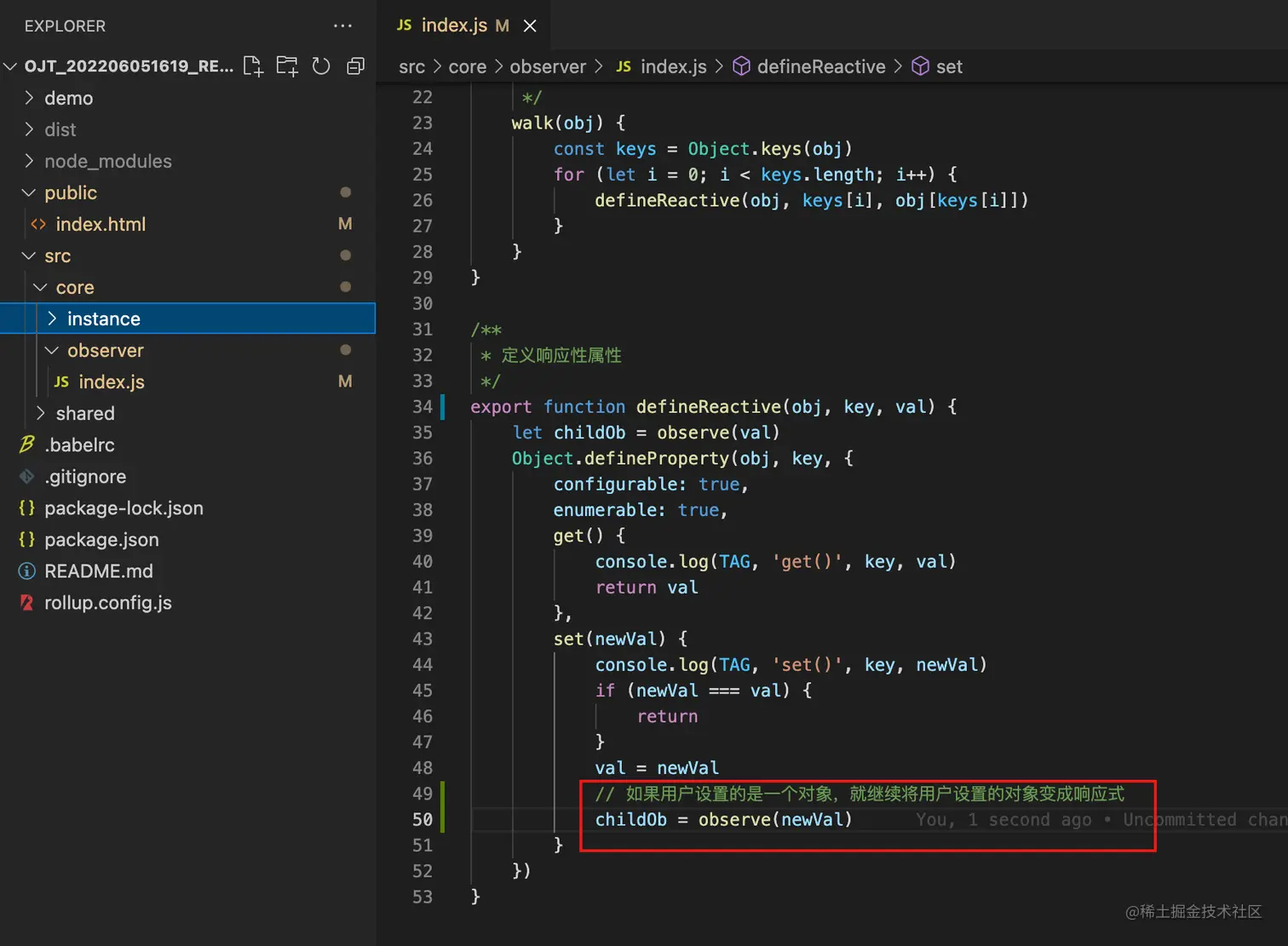The image size is (1288, 946).
Task: Collapse all folders in Explorer
Action: (x=355, y=66)
